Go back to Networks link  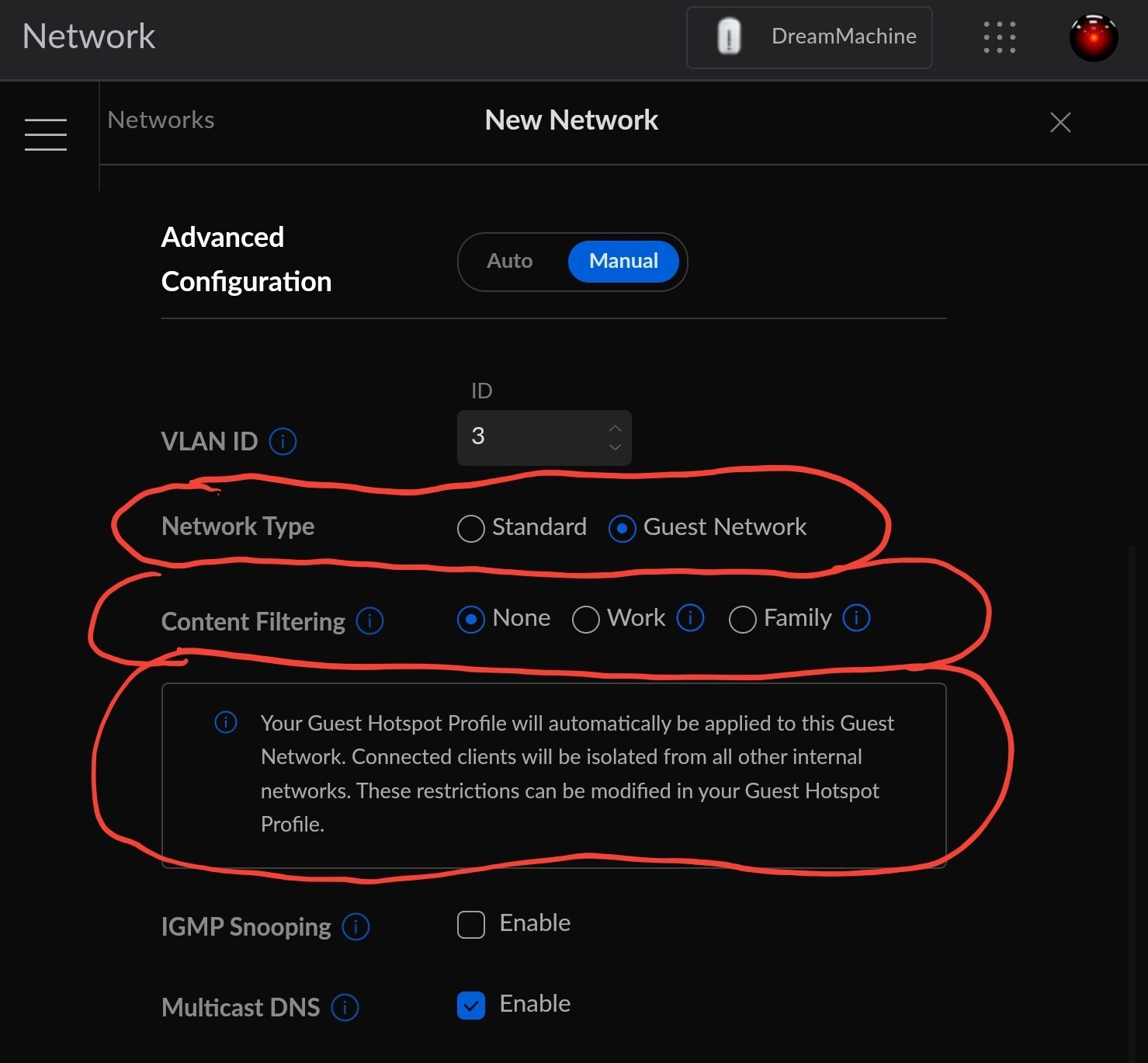[161, 120]
